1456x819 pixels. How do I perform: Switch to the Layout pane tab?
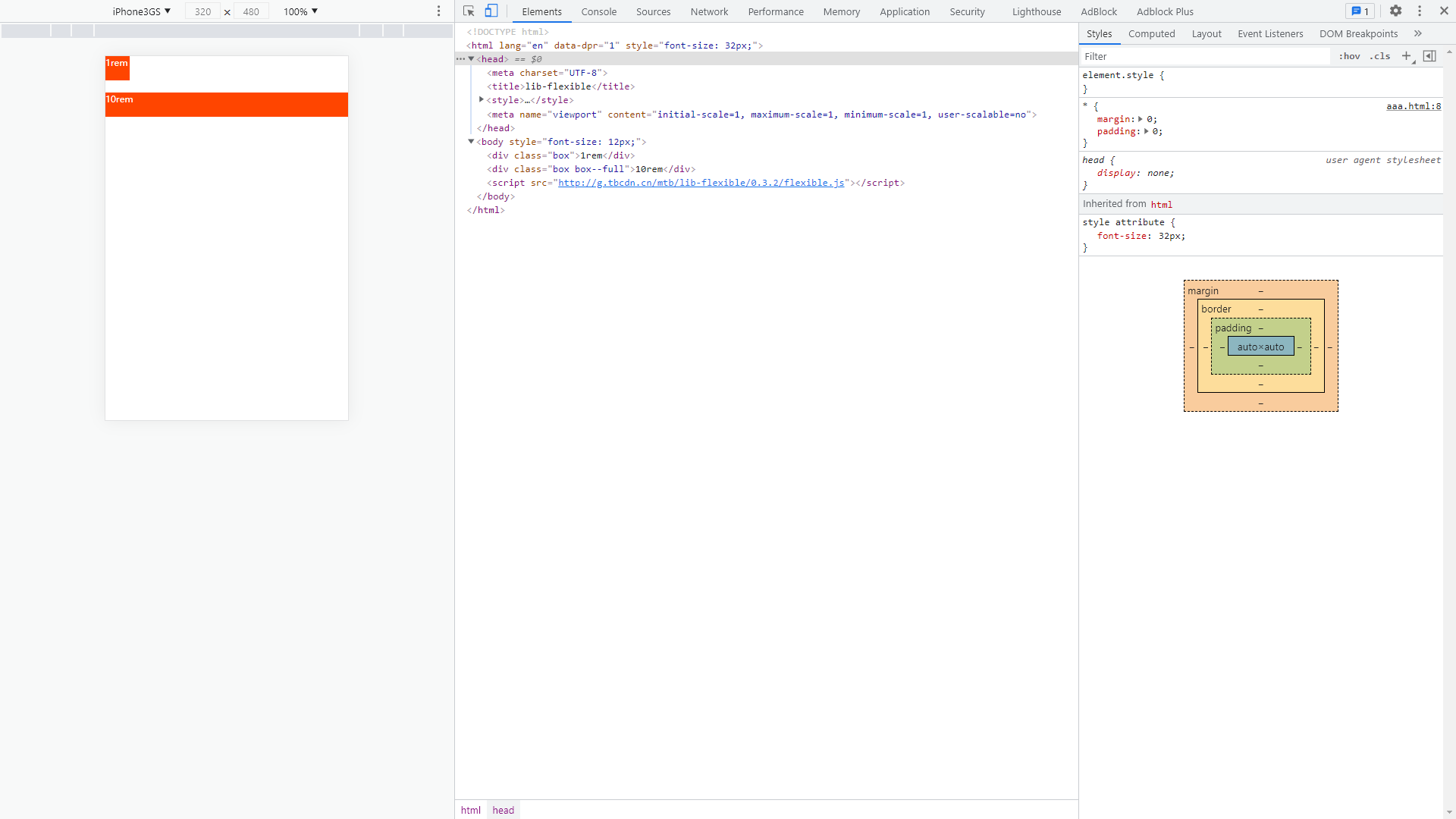coord(1207,34)
